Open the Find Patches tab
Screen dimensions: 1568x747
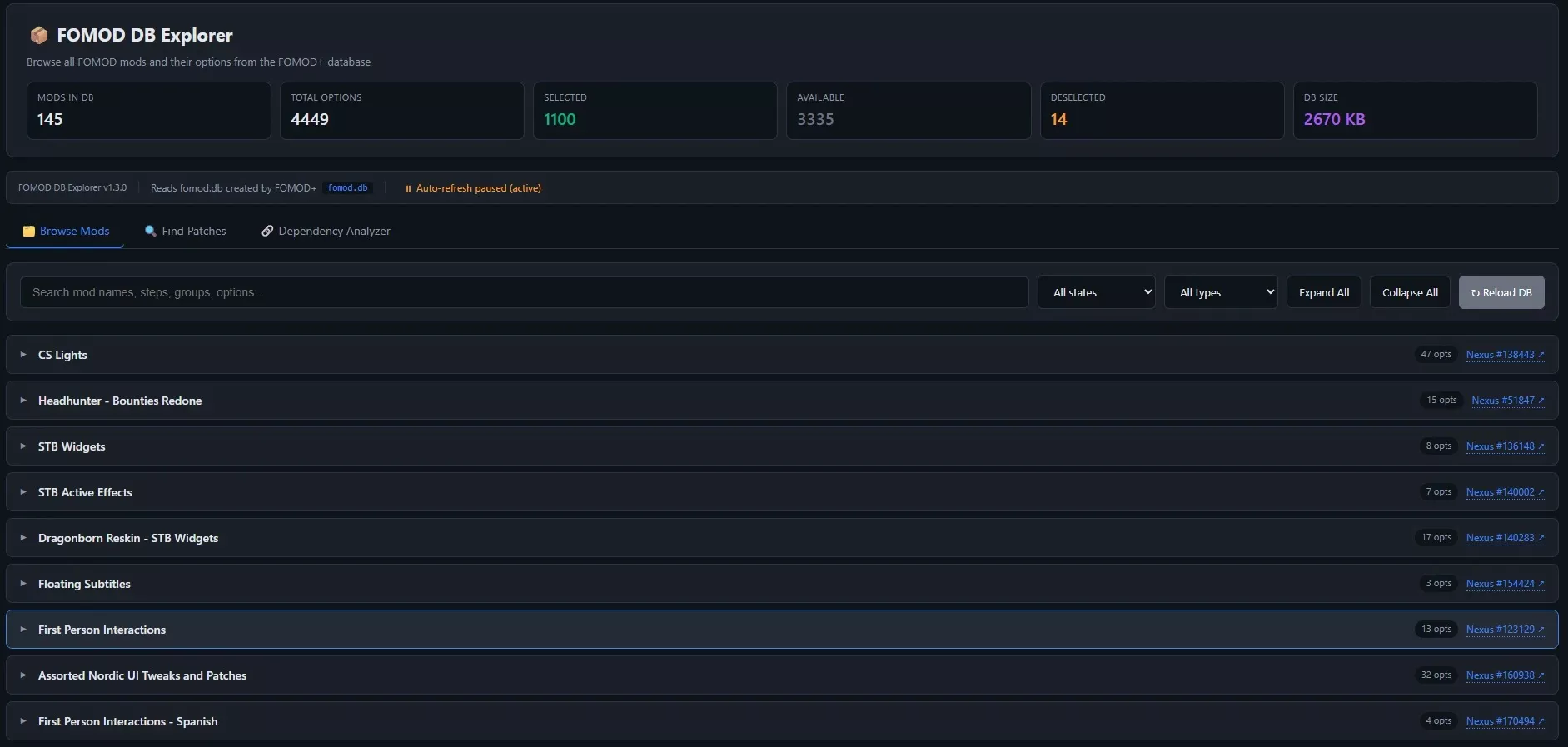pyautogui.click(x=185, y=231)
